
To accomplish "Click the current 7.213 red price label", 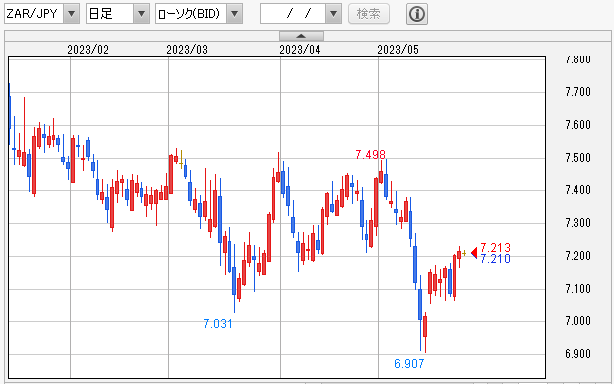I will click(x=495, y=248).
